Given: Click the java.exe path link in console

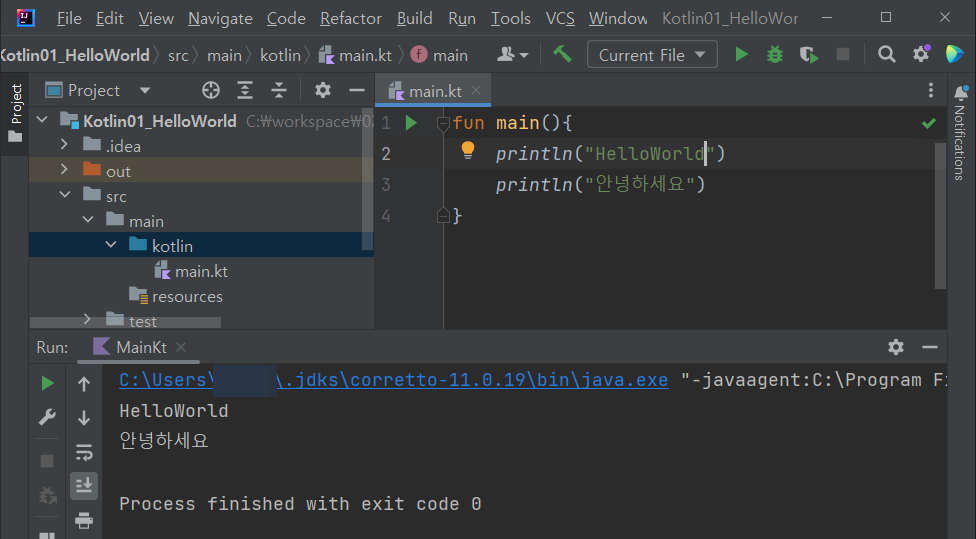Looking at the screenshot, I should point(393,380).
